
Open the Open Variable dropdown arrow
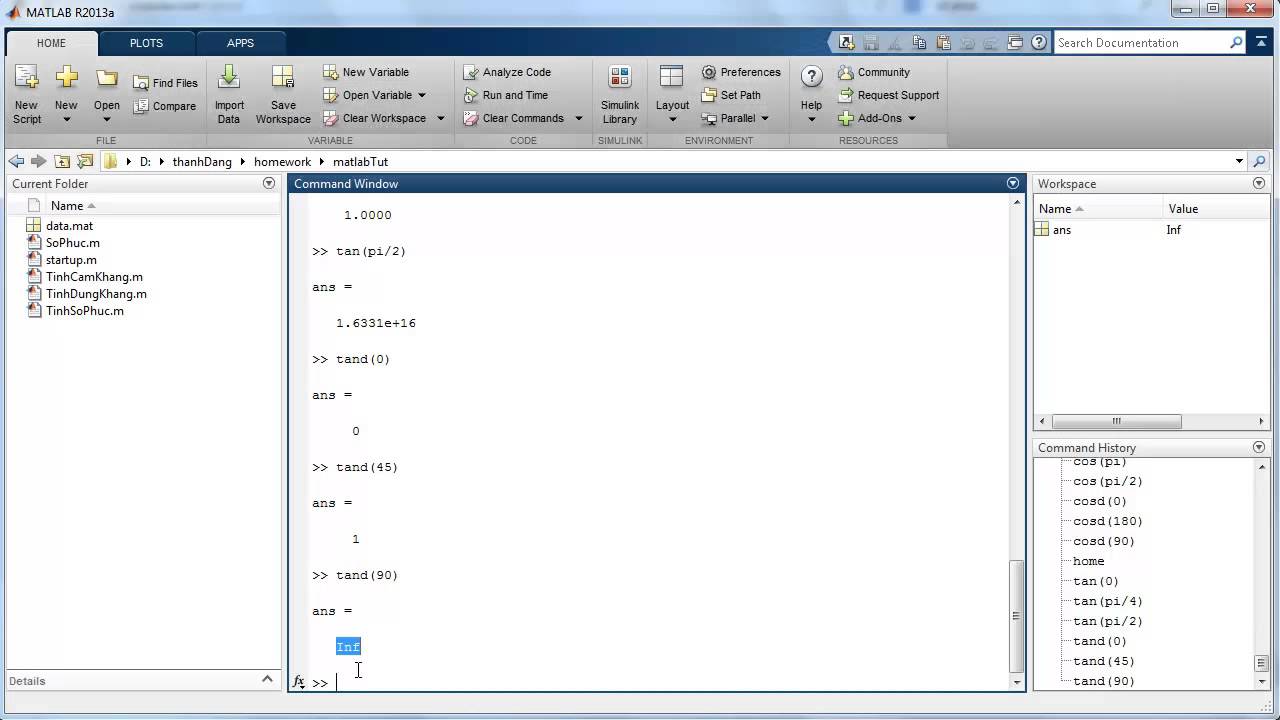421,95
